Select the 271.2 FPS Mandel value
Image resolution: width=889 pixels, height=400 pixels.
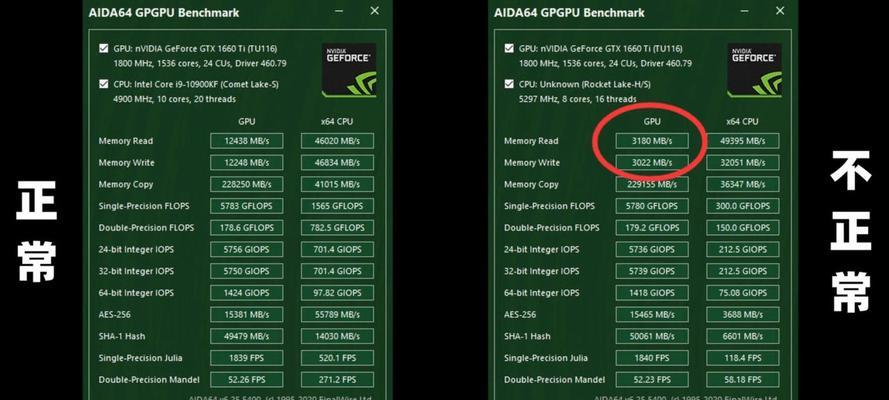pos(337,380)
